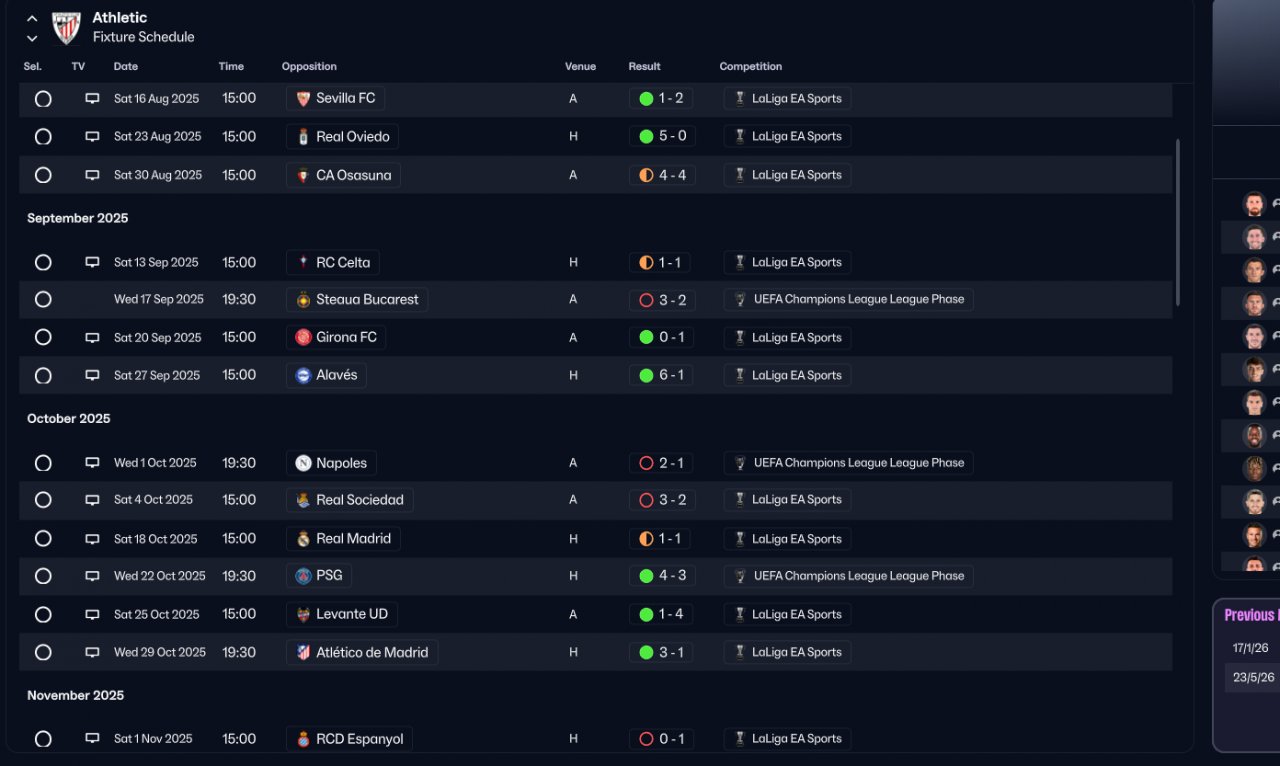Image resolution: width=1280 pixels, height=766 pixels.
Task: Open the 5 - 0 result against Real Oviedo
Action: tap(662, 137)
